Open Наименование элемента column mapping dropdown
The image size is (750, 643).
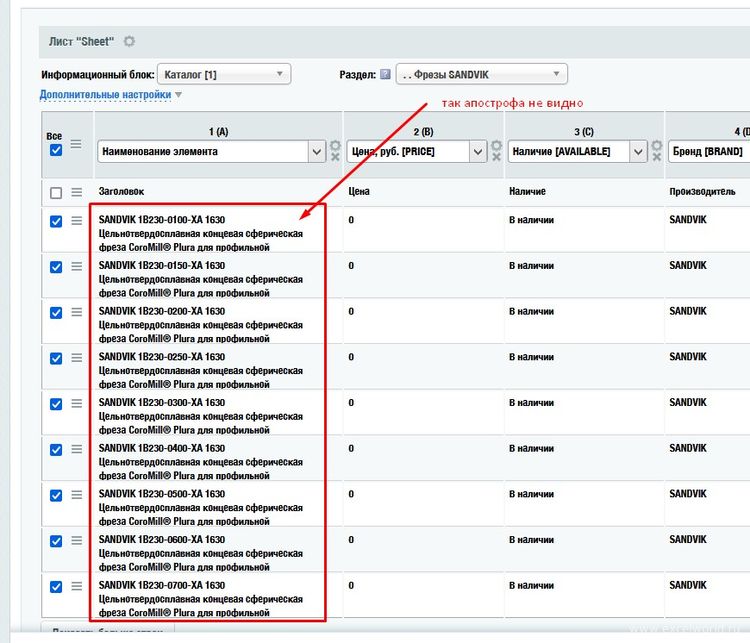tap(211, 152)
